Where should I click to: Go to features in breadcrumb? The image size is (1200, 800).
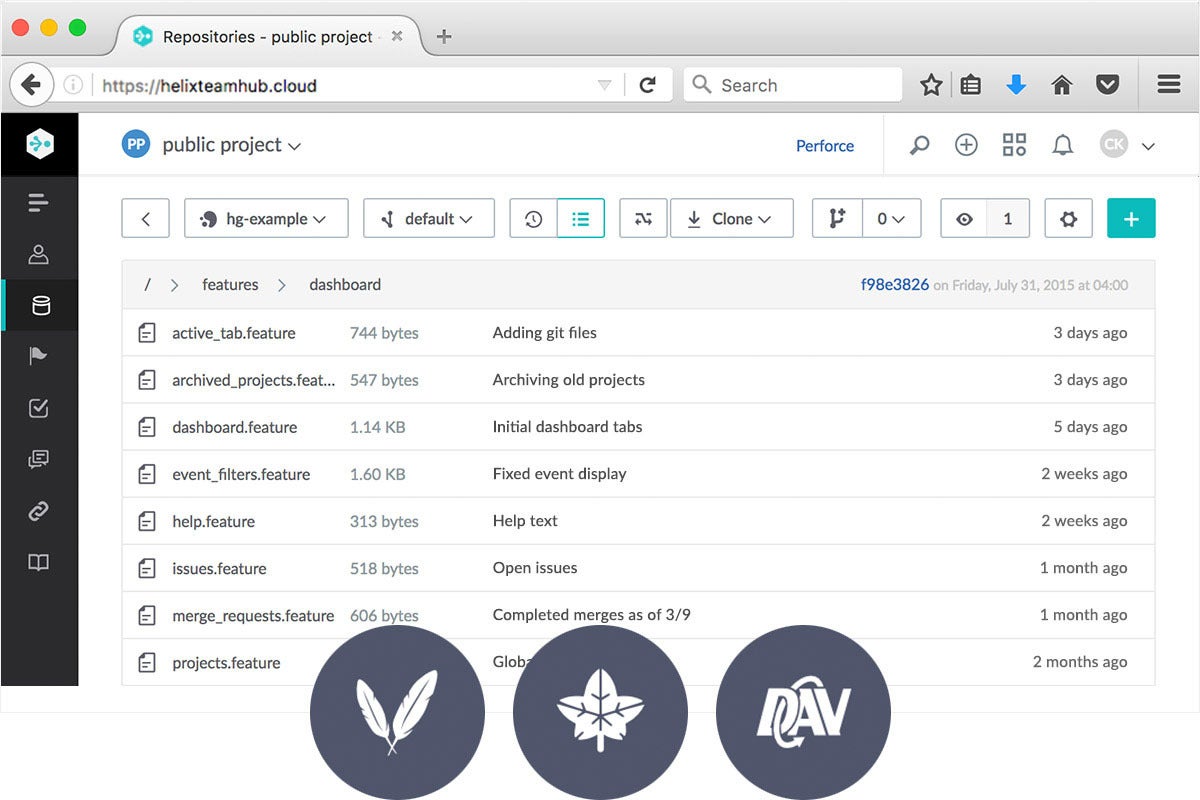coord(230,285)
